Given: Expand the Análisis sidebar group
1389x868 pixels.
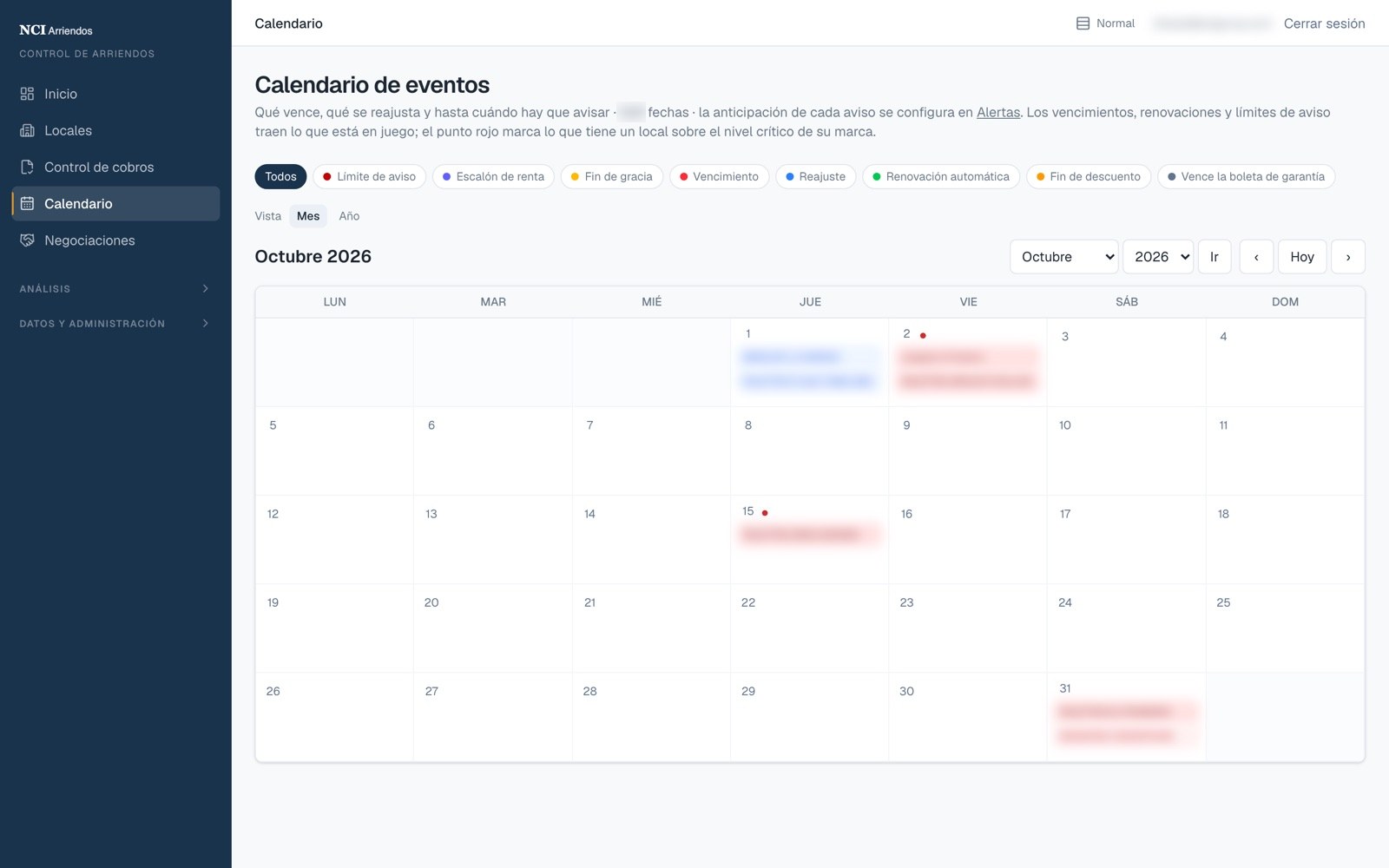Looking at the screenshot, I should click(x=115, y=288).
